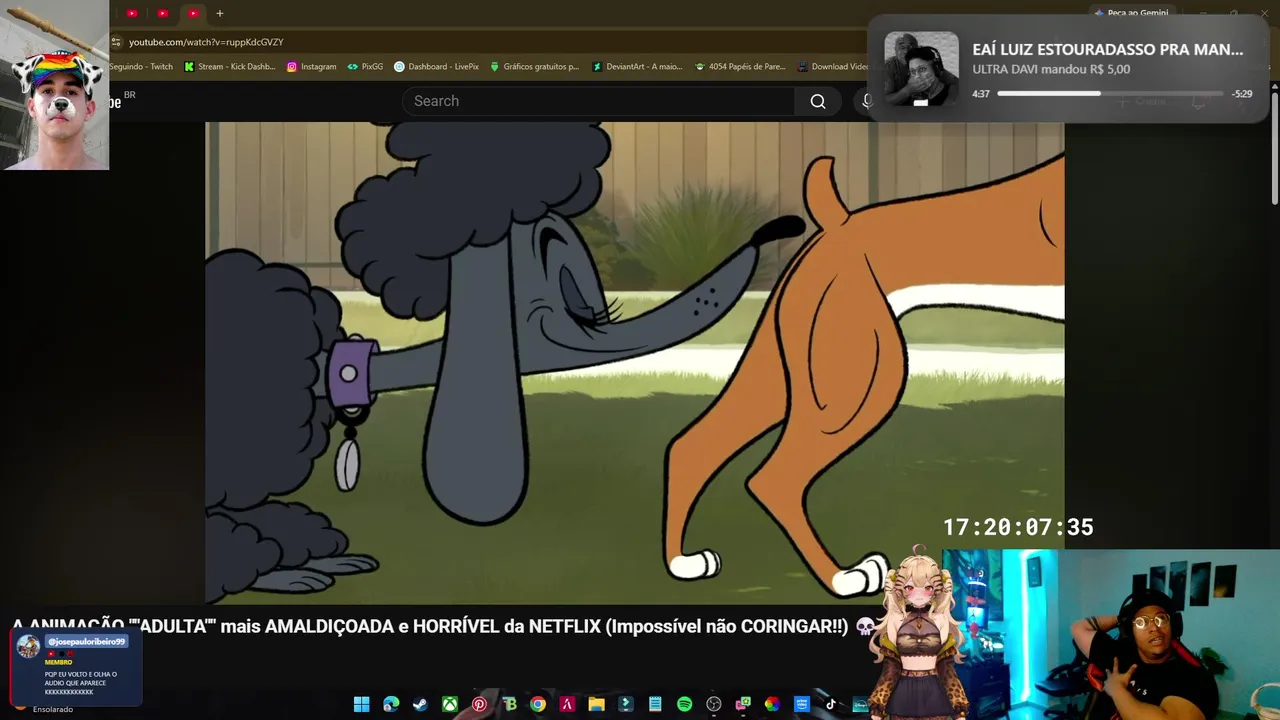The height and width of the screenshot is (720, 1280).
Task: Open the Windows Start menu
Action: 362,704
